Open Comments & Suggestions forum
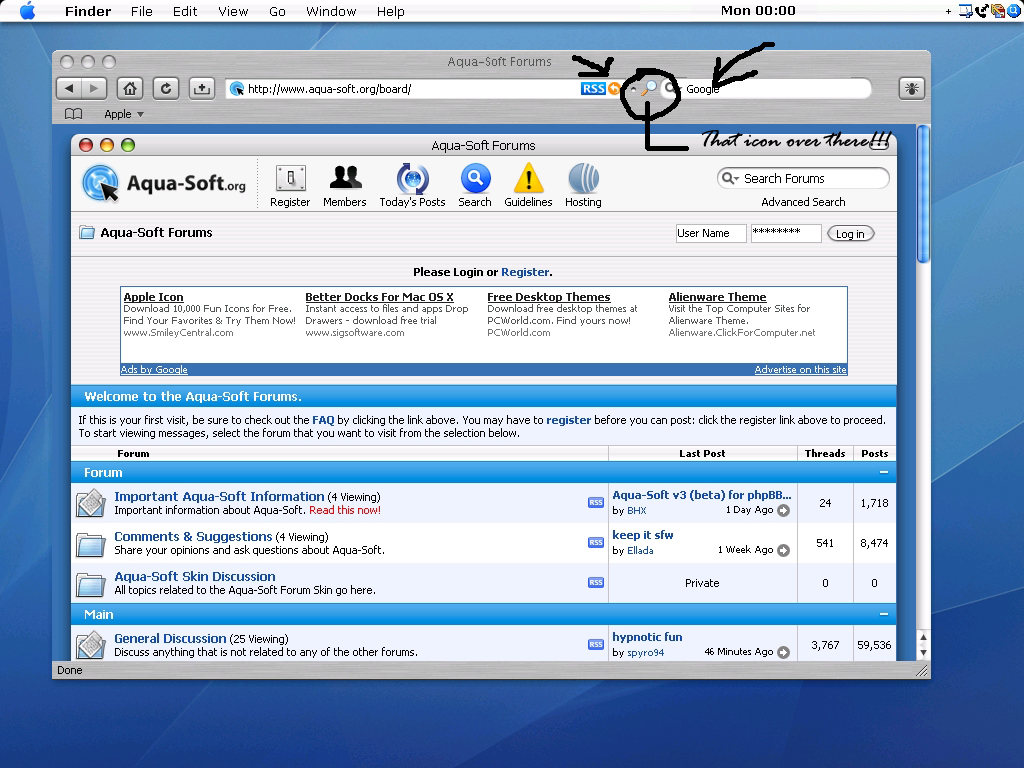Image resolution: width=1024 pixels, height=768 pixels. 193,536
